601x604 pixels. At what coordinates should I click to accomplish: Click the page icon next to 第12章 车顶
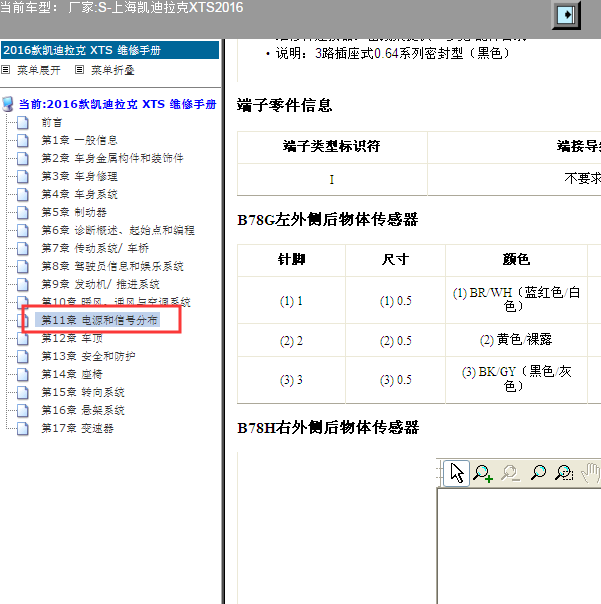coord(23,338)
